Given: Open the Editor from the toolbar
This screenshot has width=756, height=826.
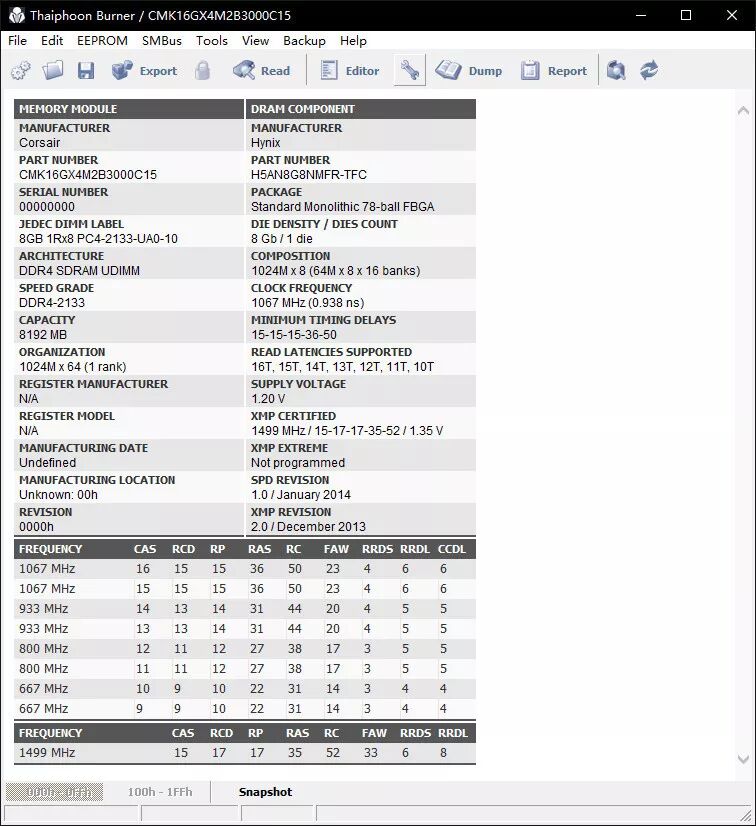Looking at the screenshot, I should pyautogui.click(x=350, y=71).
